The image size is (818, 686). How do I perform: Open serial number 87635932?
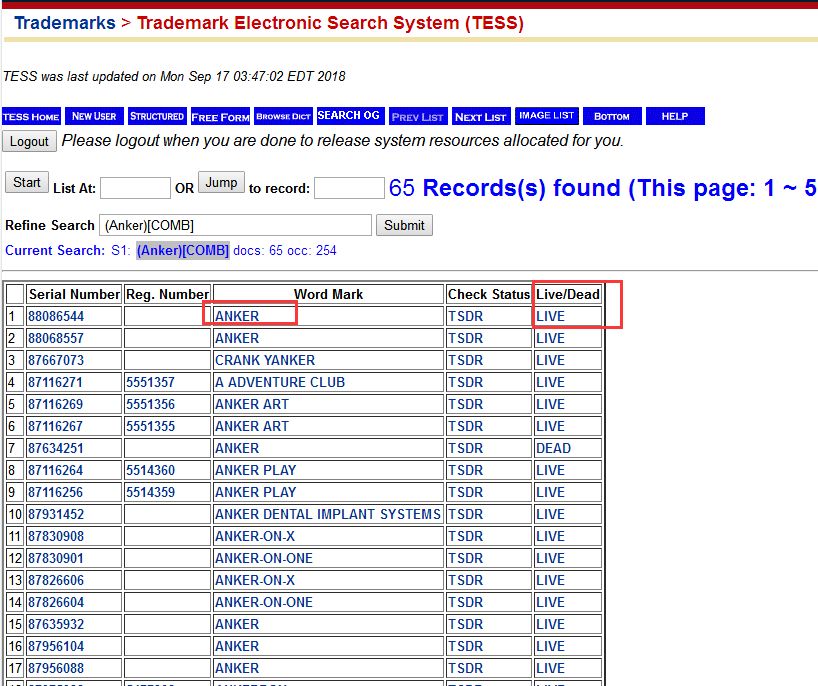[x=56, y=624]
